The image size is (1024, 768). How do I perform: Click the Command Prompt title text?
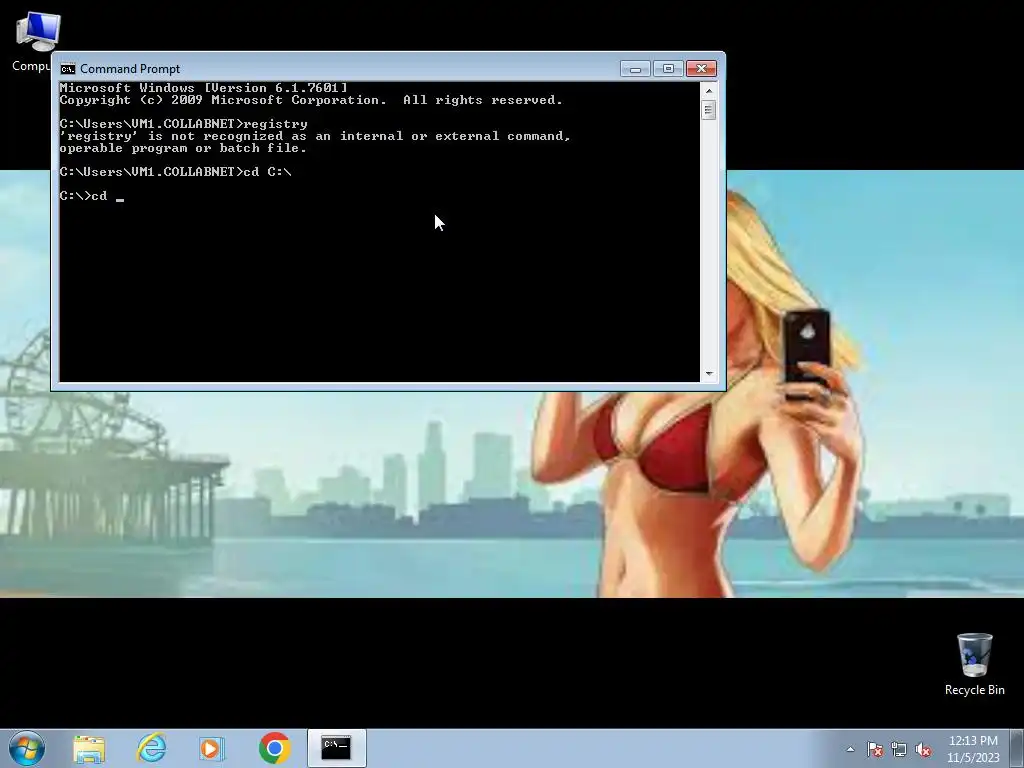[130, 69]
